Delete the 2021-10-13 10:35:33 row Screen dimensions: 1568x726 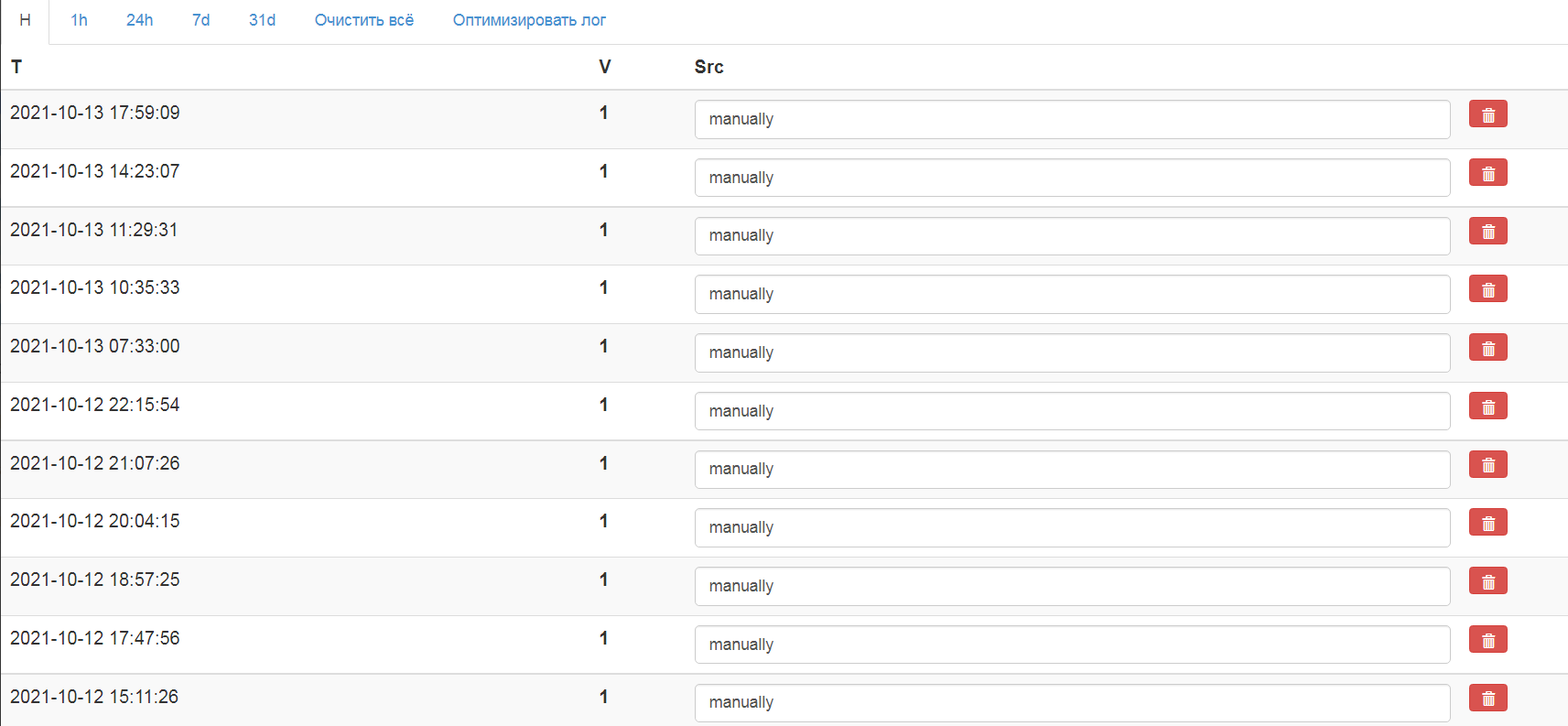(1487, 289)
